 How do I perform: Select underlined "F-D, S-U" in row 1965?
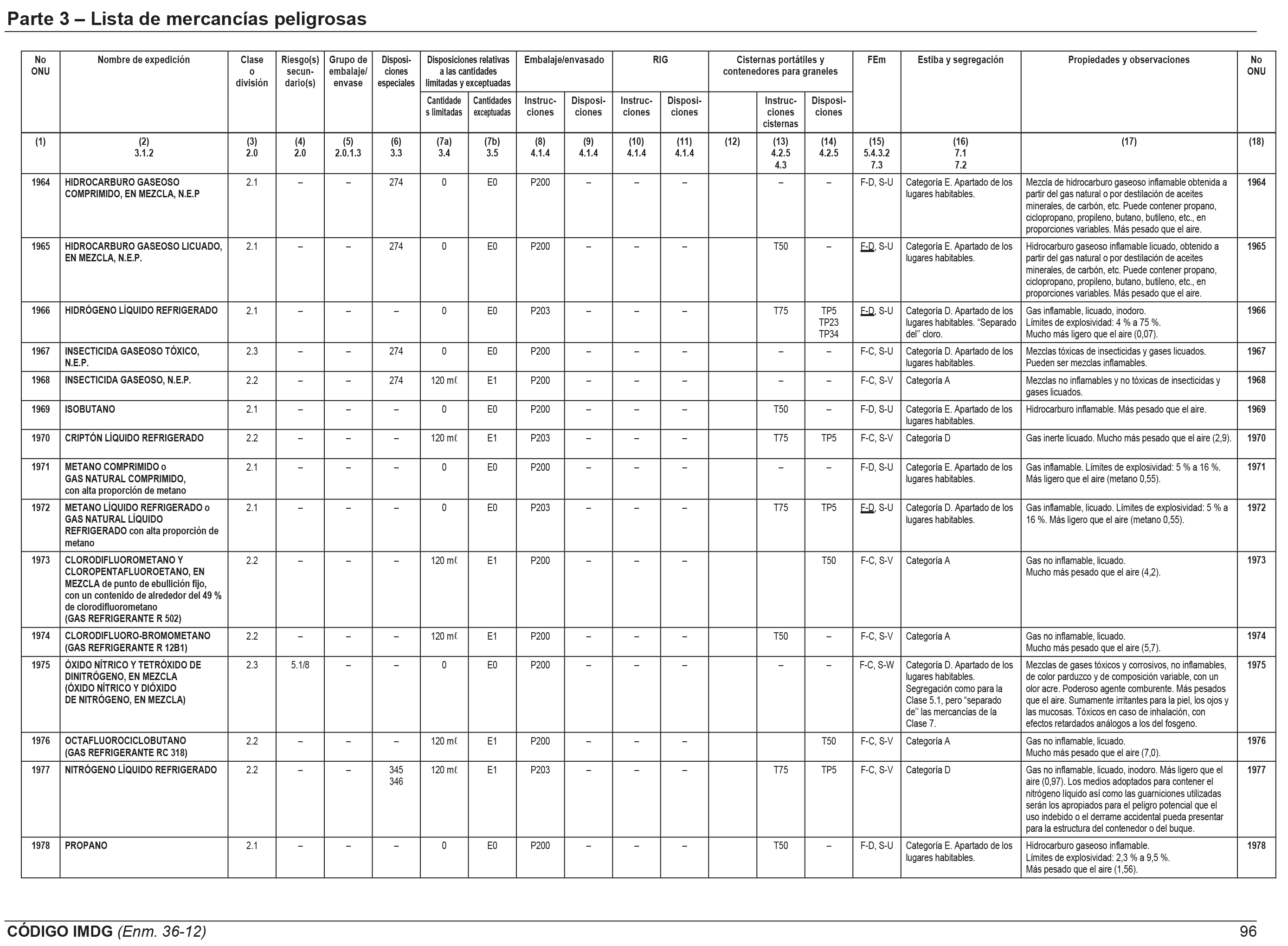[x=876, y=246]
